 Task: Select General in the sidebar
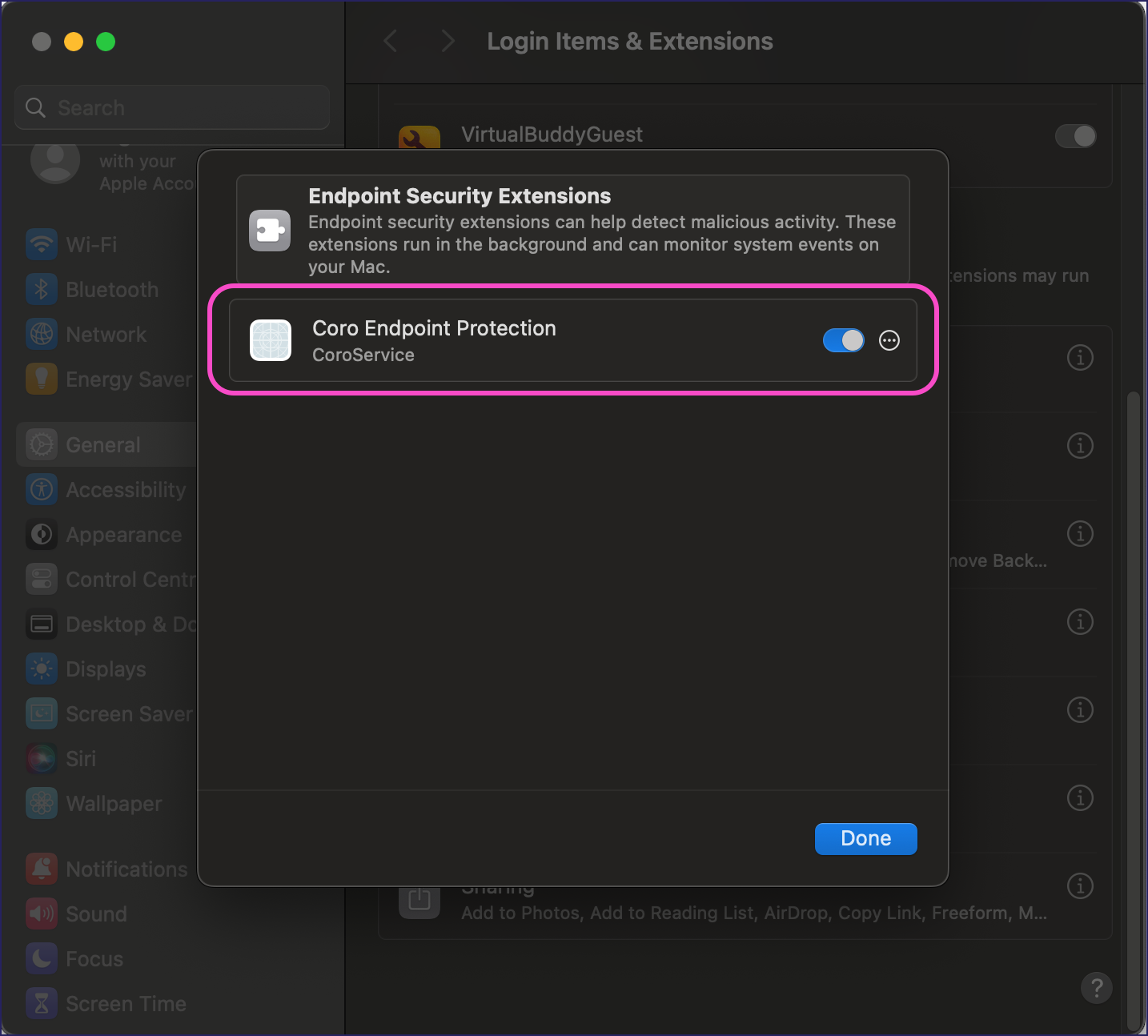click(102, 444)
